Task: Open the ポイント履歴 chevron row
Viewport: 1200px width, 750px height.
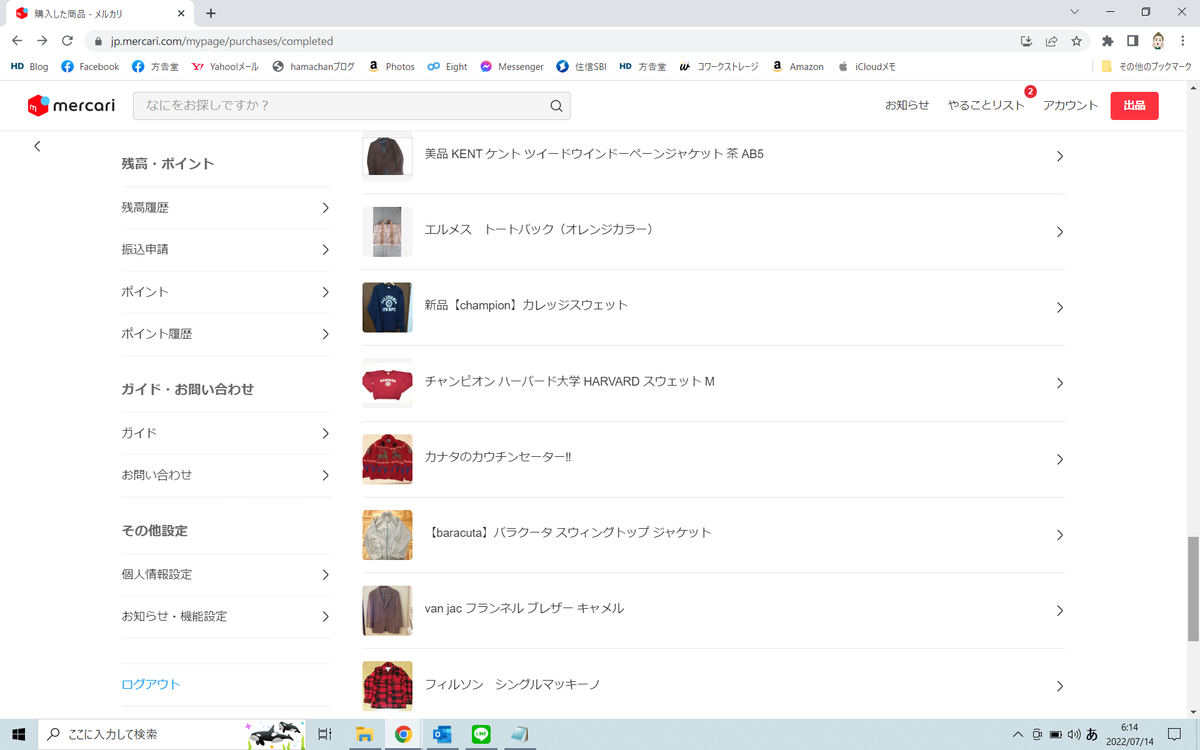Action: [x=226, y=334]
